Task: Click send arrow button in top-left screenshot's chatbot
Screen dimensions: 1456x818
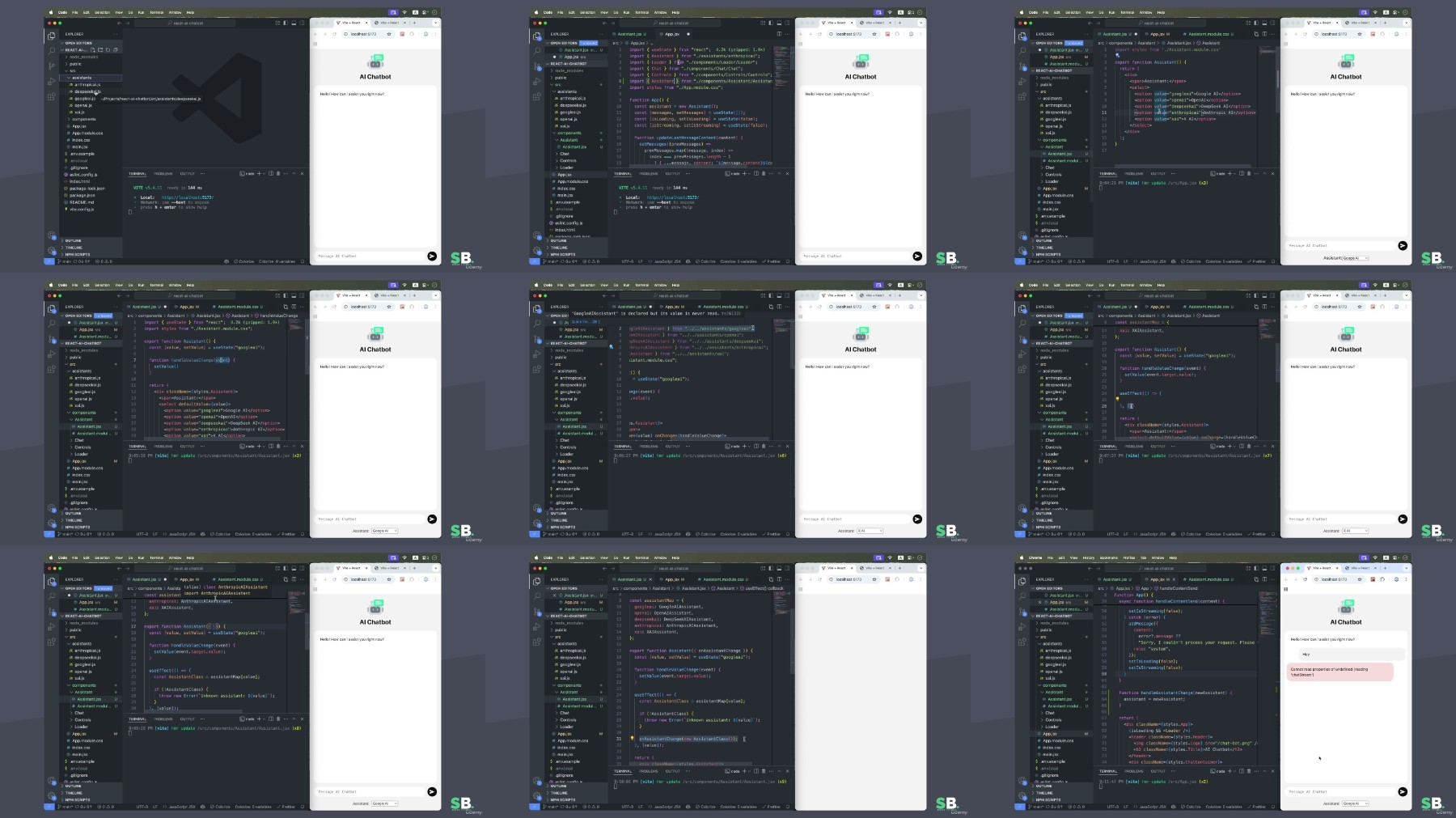Action: 432,256
